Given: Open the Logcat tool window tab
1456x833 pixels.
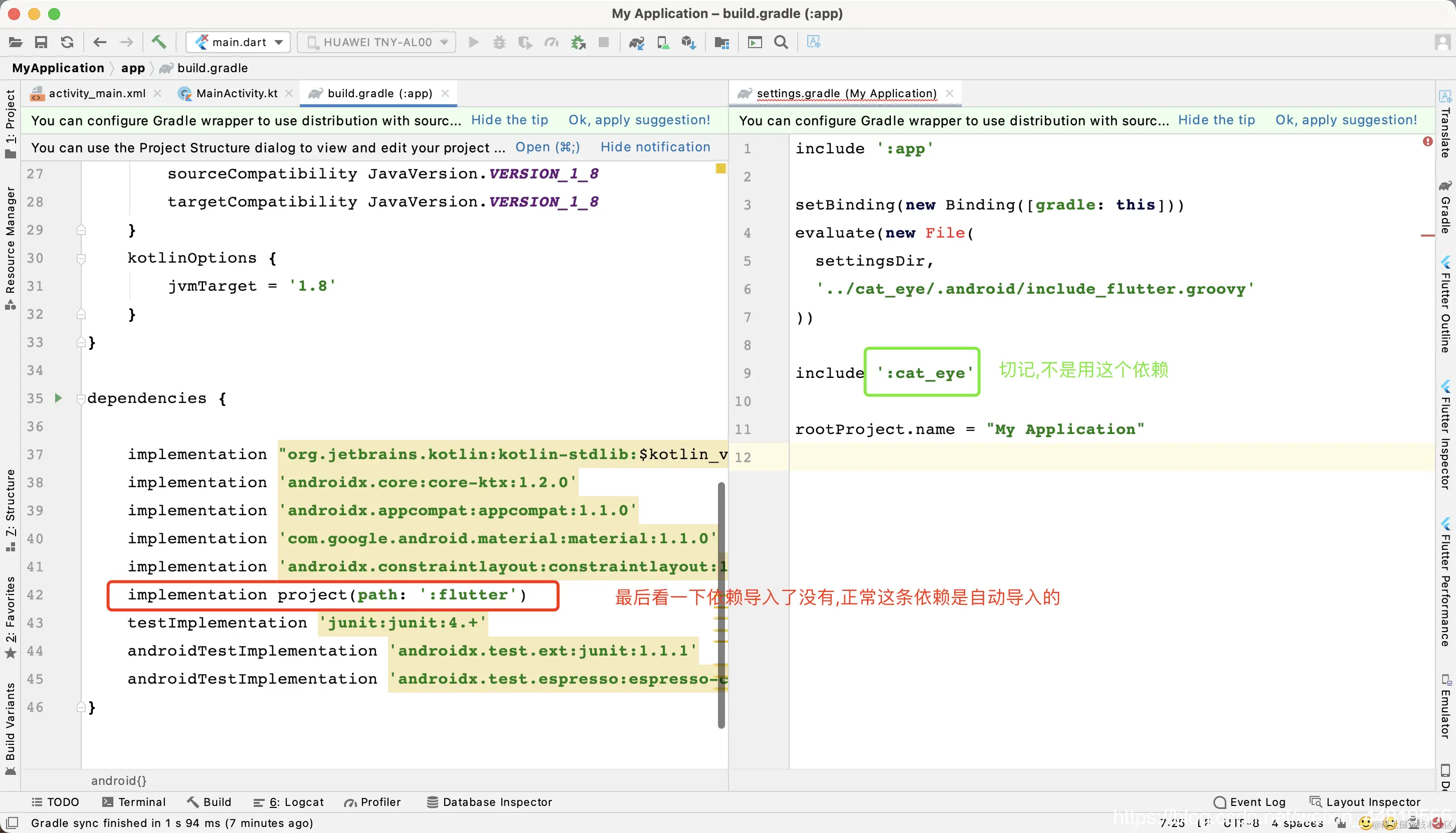Looking at the screenshot, I should click(289, 802).
